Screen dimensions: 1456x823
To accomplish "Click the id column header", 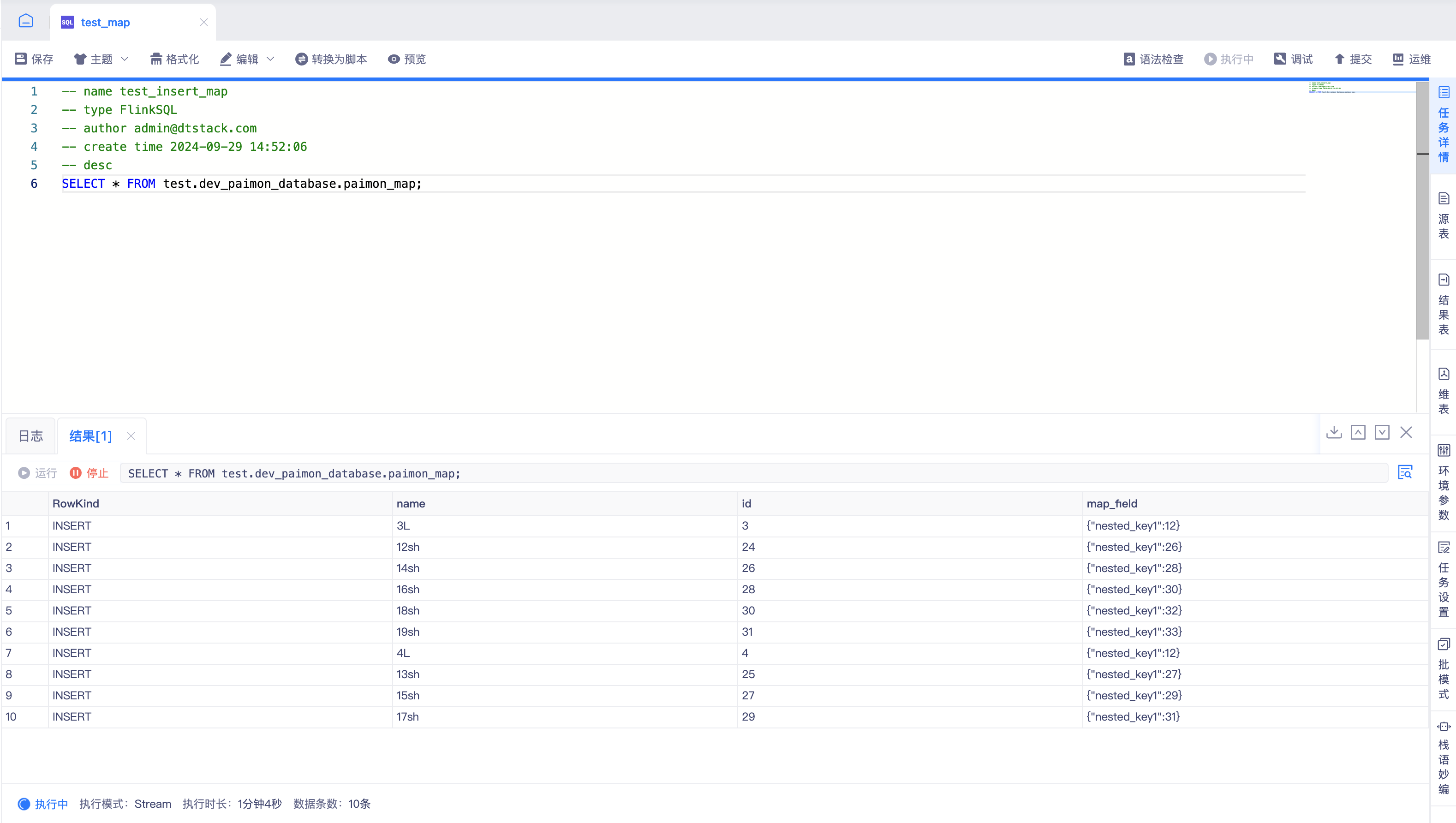I will tap(910, 504).
